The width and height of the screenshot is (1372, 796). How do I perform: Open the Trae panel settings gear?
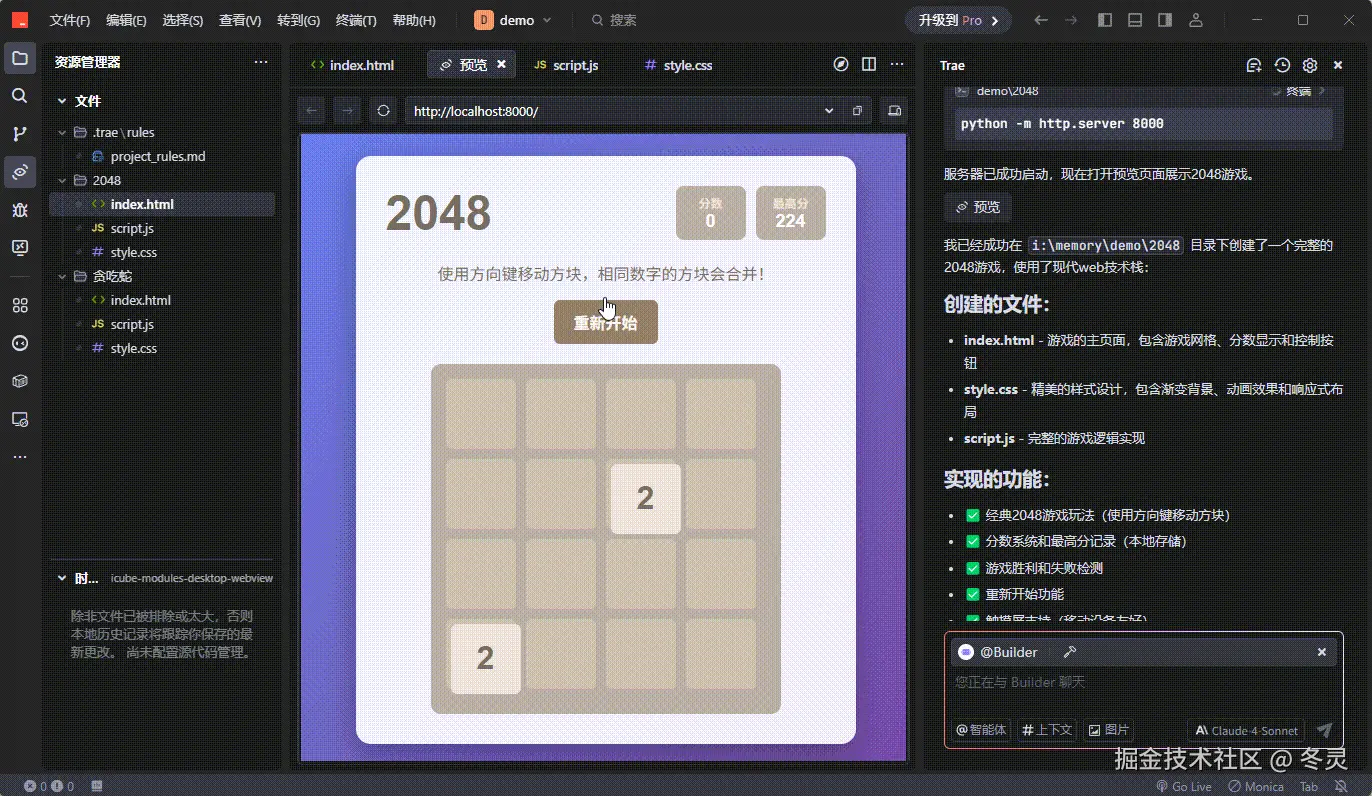click(x=1310, y=65)
